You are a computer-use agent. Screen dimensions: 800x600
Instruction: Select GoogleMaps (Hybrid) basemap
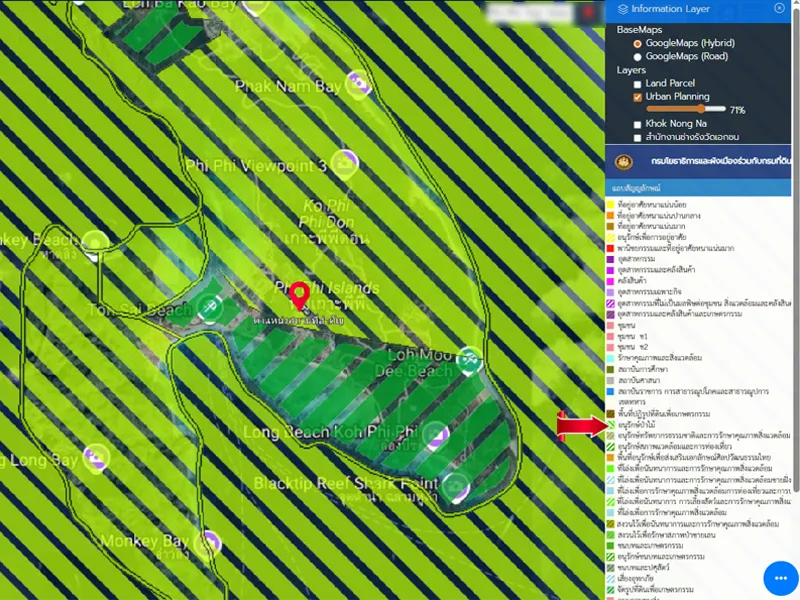click(638, 44)
